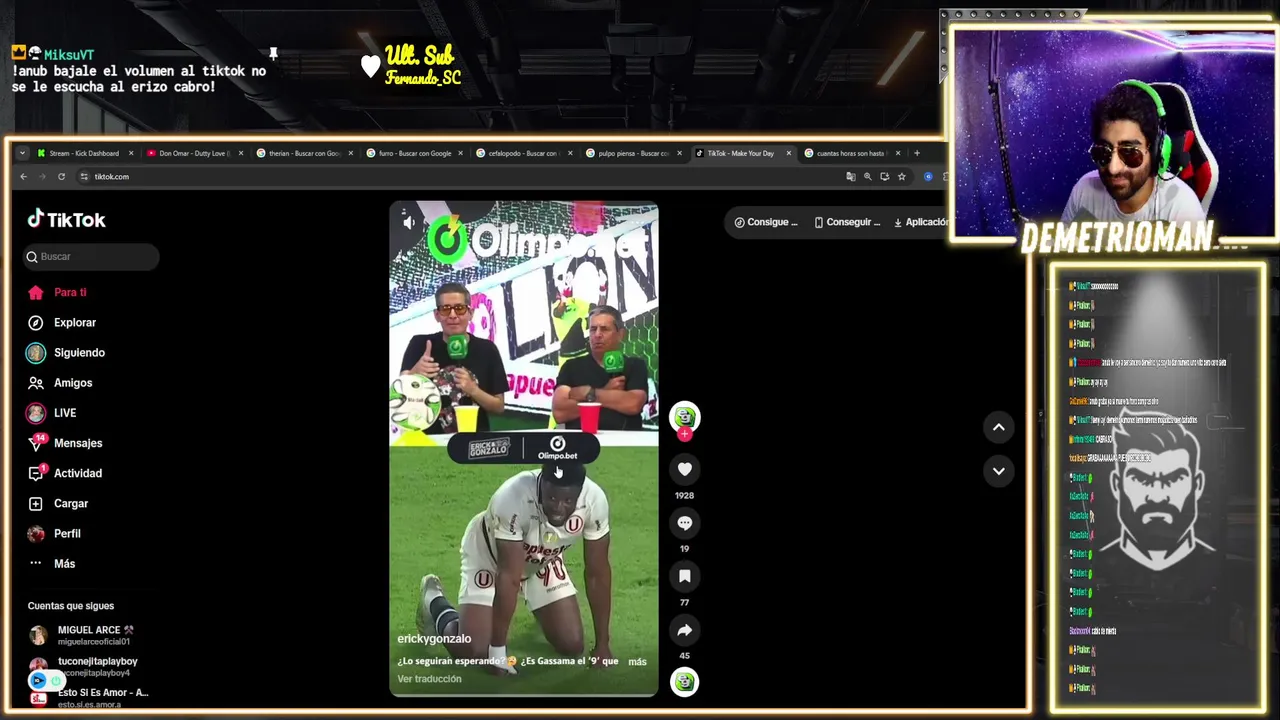Mute the TikTok video sound
The width and height of the screenshot is (1280, 720).
coord(408,222)
